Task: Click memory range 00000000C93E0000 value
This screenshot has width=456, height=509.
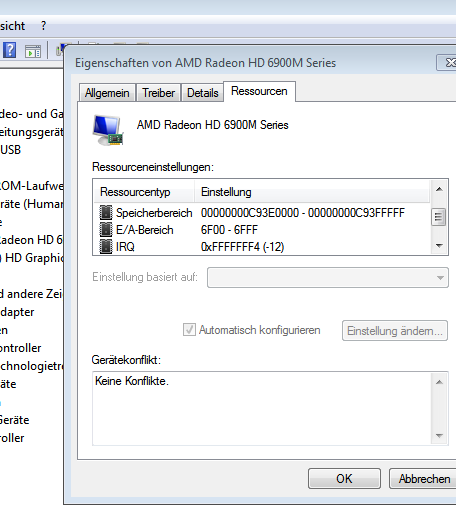Action: [x=303, y=213]
